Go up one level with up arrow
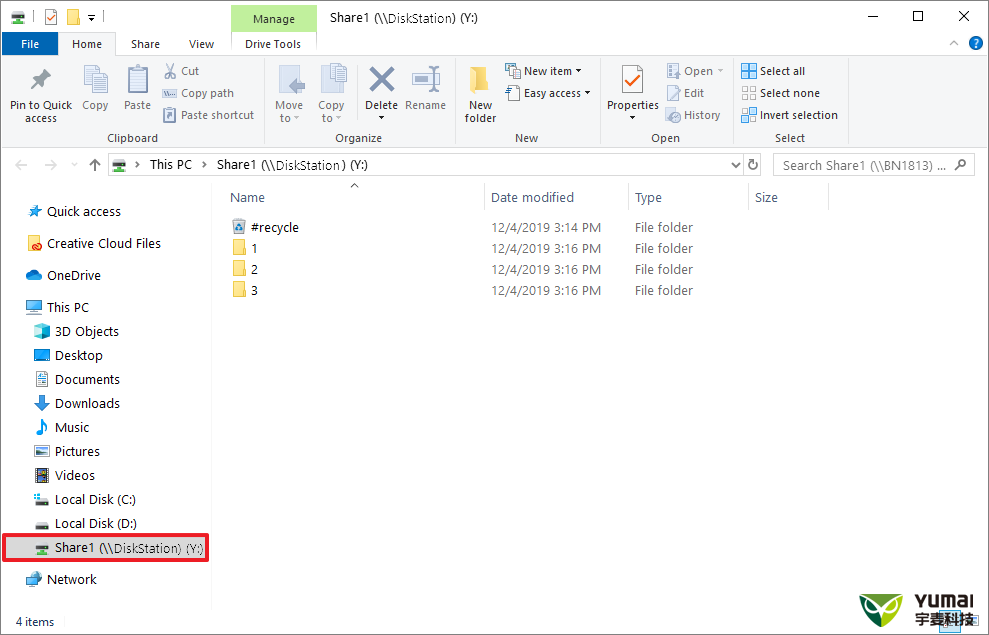The image size is (989, 635). click(x=95, y=165)
